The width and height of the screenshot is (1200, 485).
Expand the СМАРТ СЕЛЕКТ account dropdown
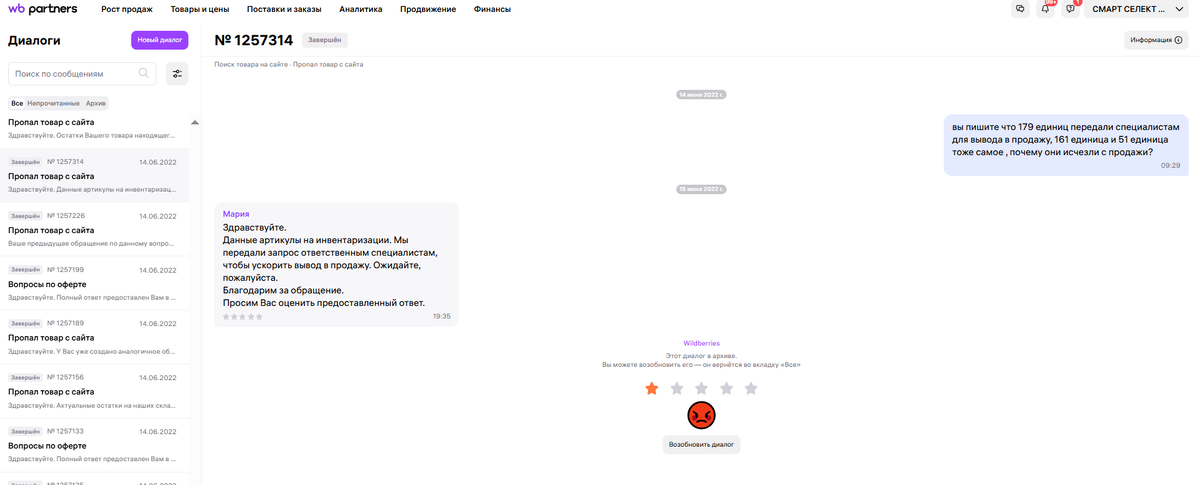tap(1135, 9)
